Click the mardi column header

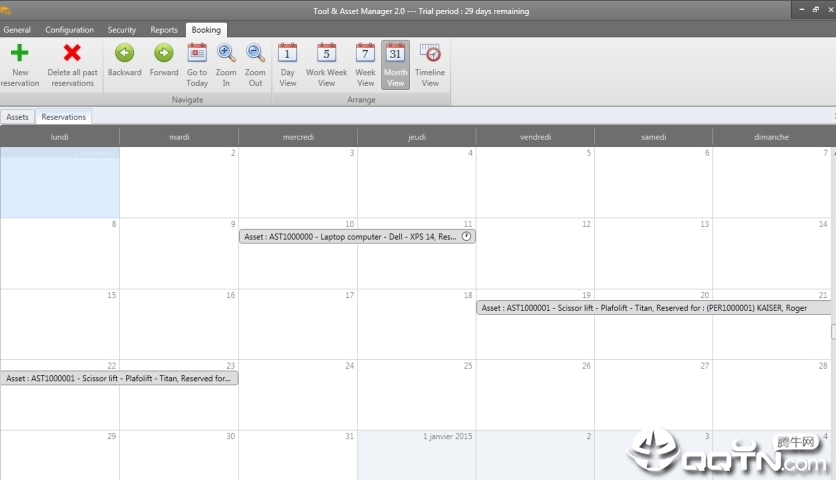(179, 137)
